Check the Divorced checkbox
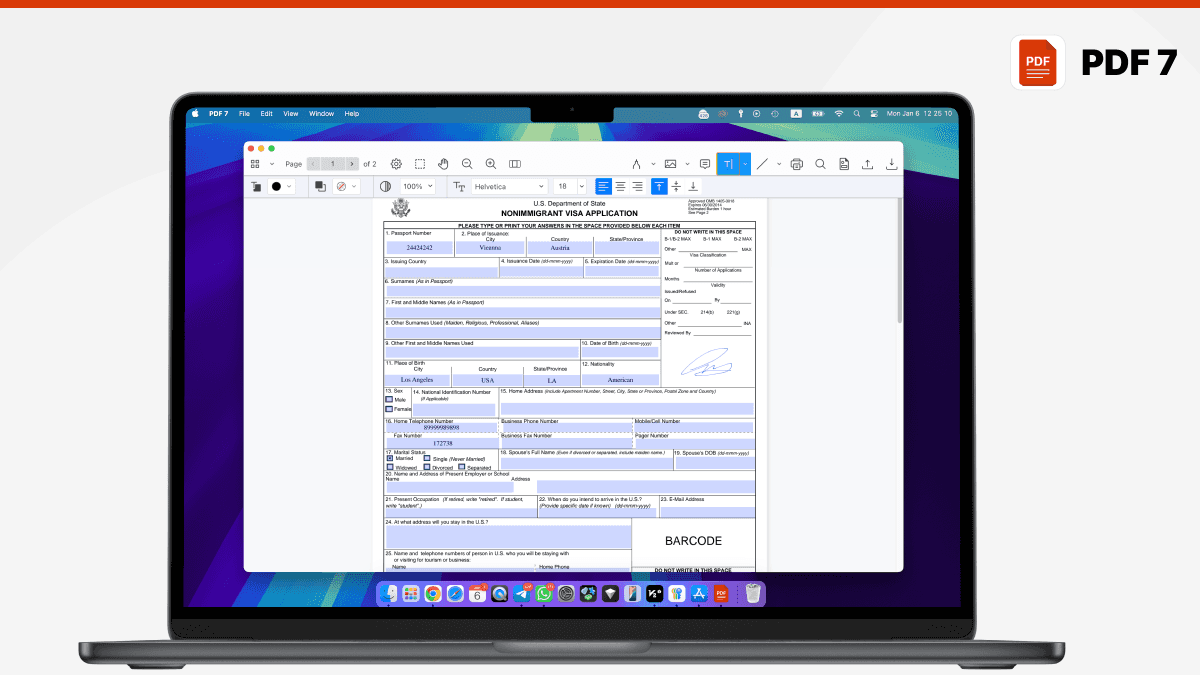The image size is (1200, 675). (x=427, y=467)
